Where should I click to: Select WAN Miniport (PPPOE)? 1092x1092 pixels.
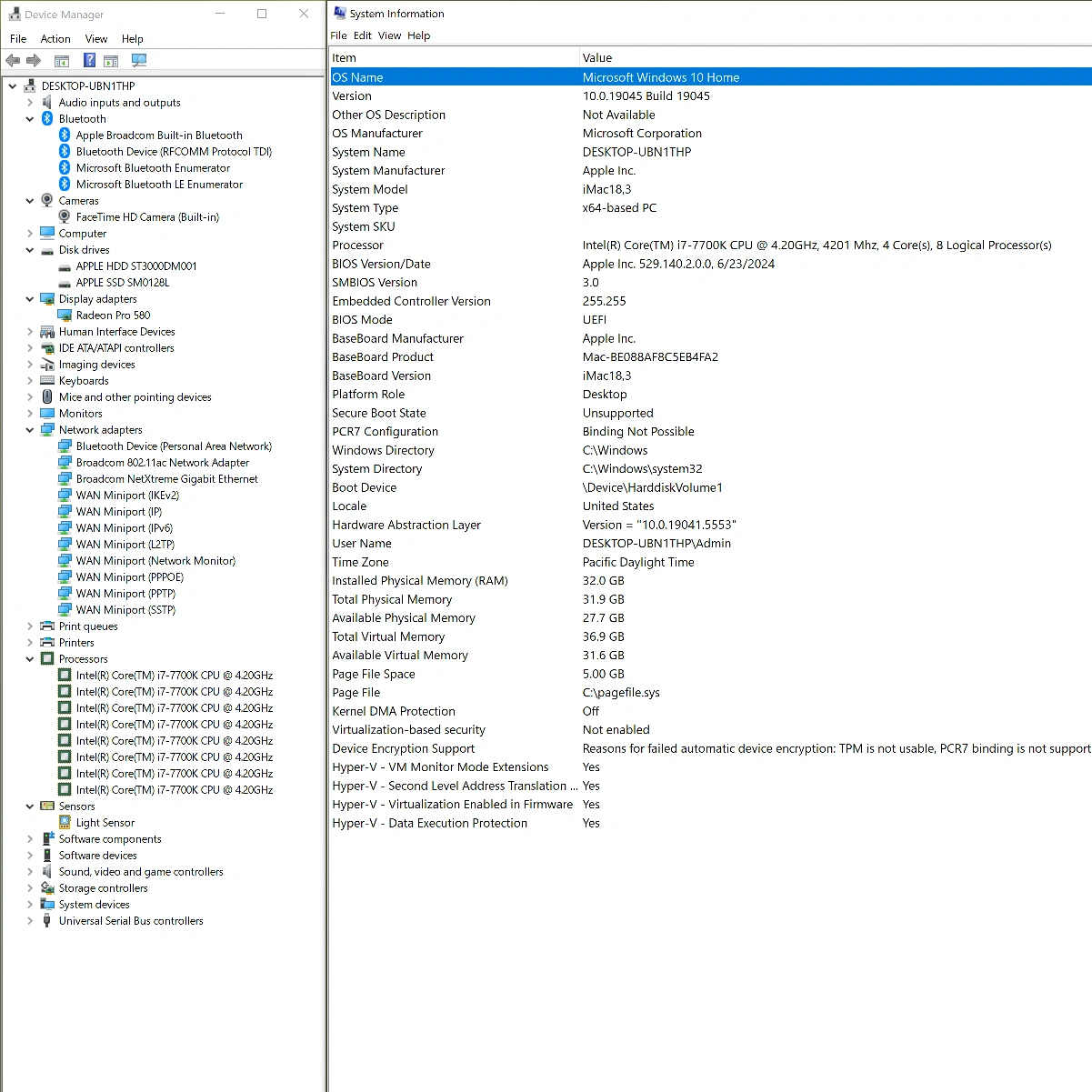[x=130, y=577]
